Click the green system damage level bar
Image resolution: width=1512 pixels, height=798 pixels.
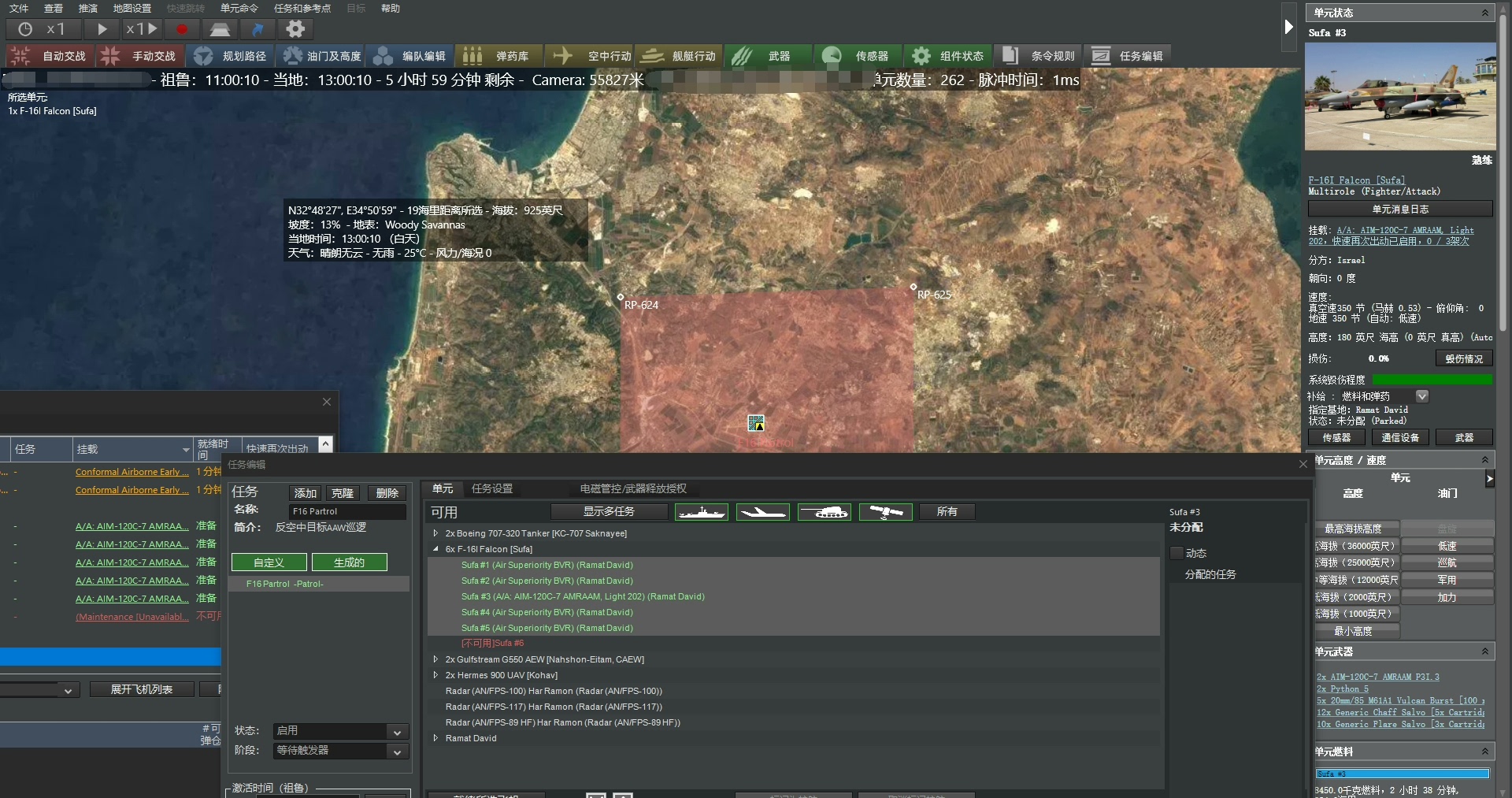[1431, 380]
